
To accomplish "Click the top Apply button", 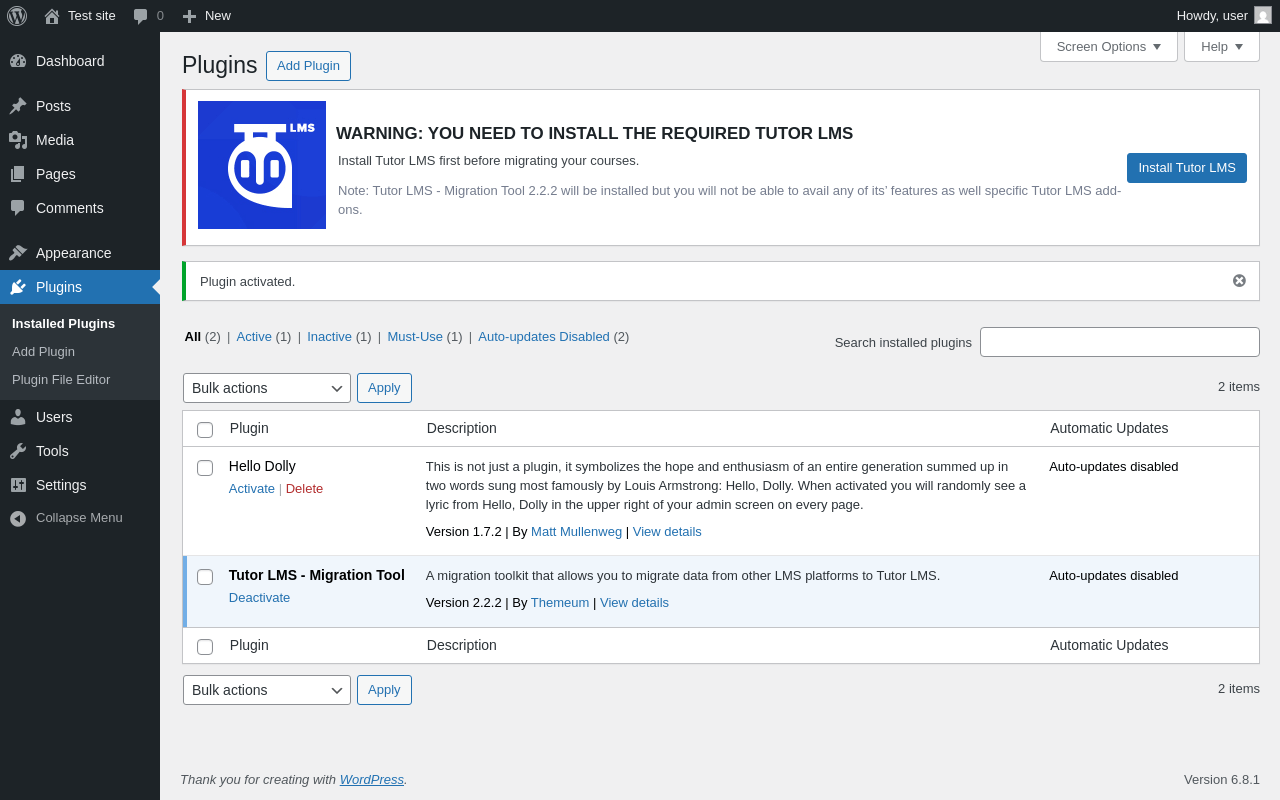I will click(384, 388).
